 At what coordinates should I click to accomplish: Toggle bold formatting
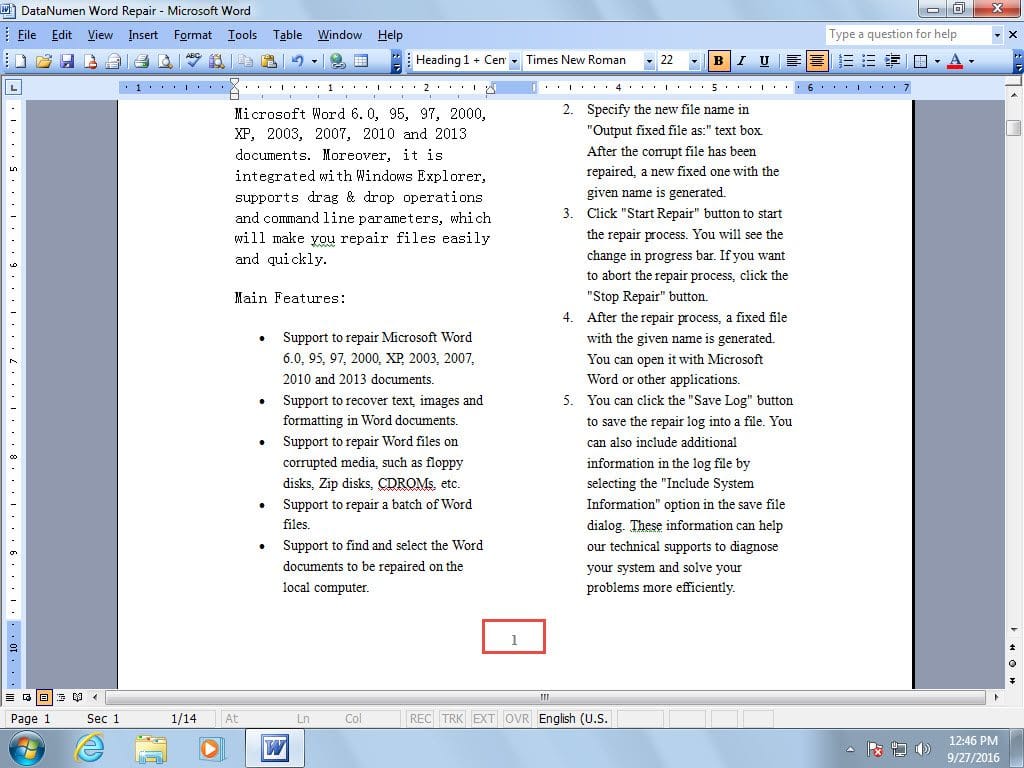[718, 60]
